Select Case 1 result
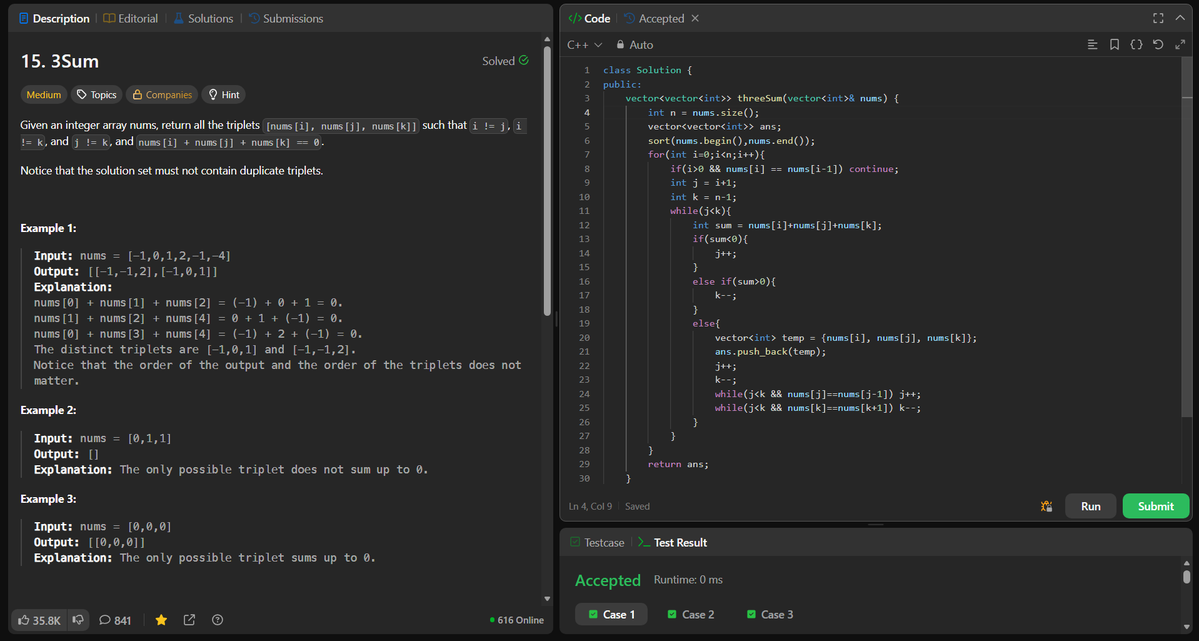This screenshot has width=1199, height=641. pyautogui.click(x=611, y=614)
